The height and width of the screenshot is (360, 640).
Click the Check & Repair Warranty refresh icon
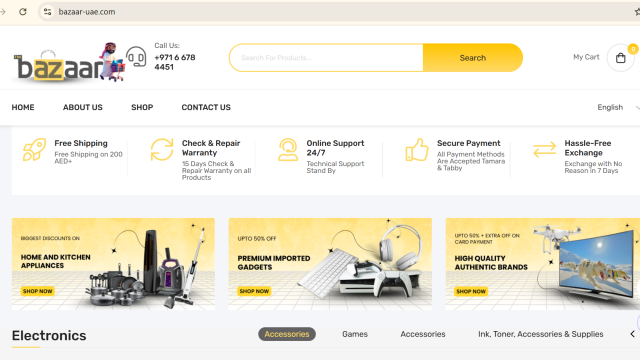162,149
